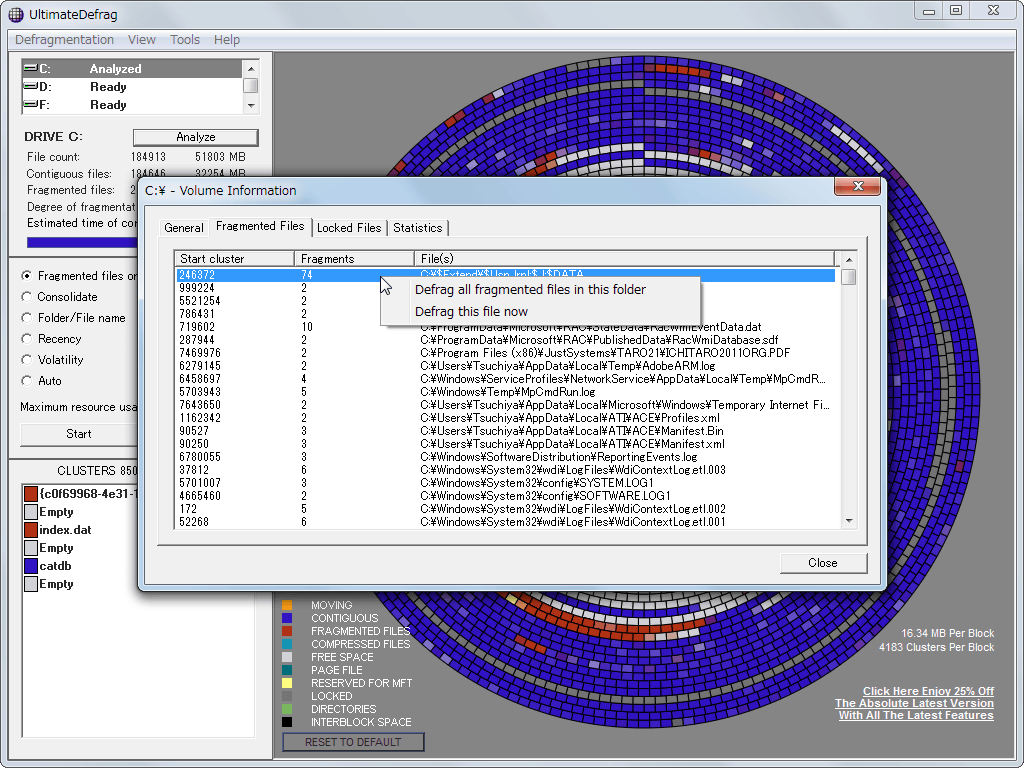Viewport: 1024px width, 768px height.
Task: Sort by the Fragments column header
Action: 355,259
